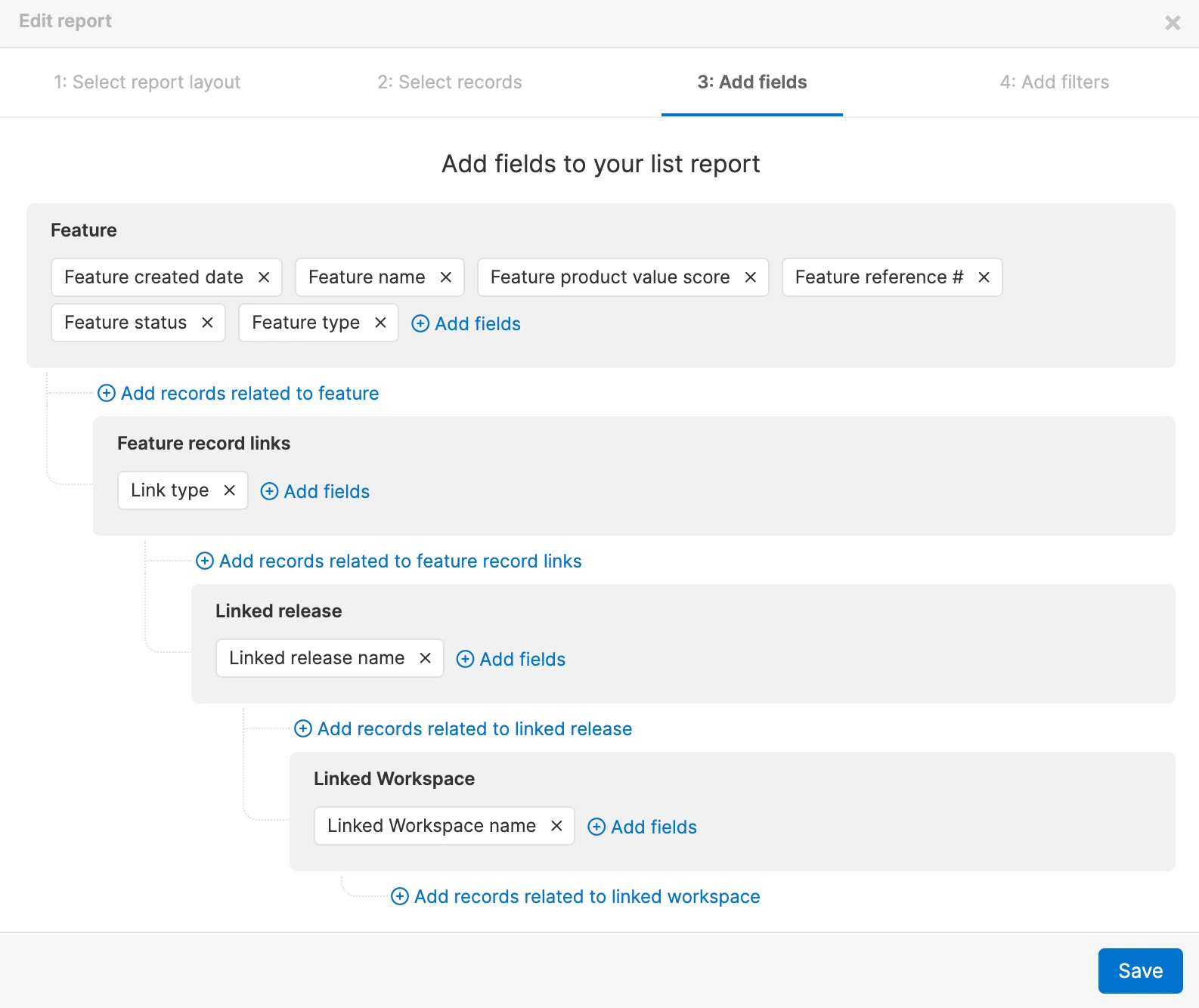Remove Feature product value score field
The height and width of the screenshot is (1008, 1199).
point(751,277)
